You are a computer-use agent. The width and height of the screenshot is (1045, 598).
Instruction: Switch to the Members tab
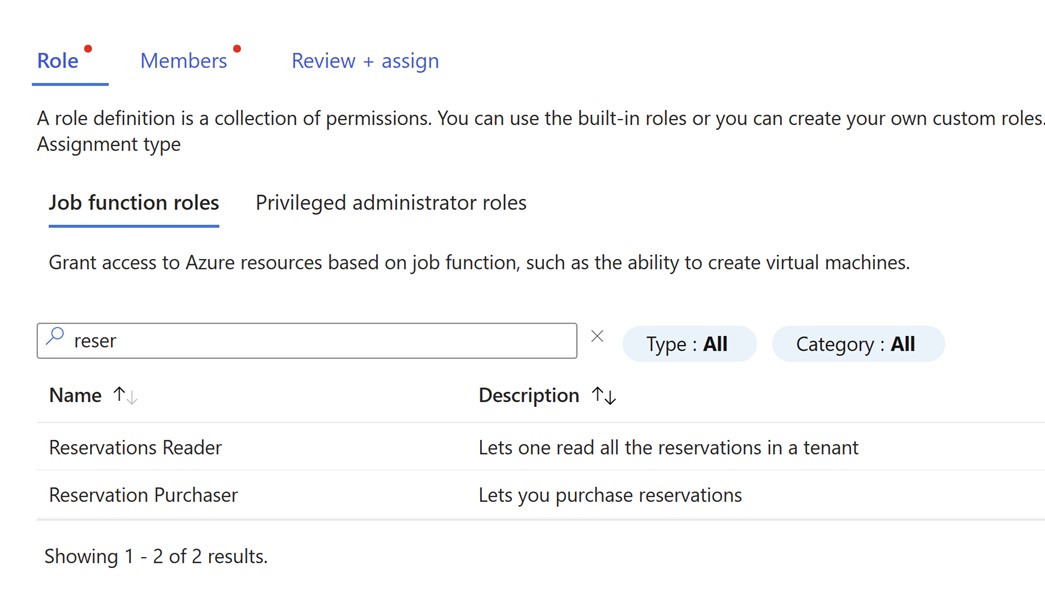point(184,61)
